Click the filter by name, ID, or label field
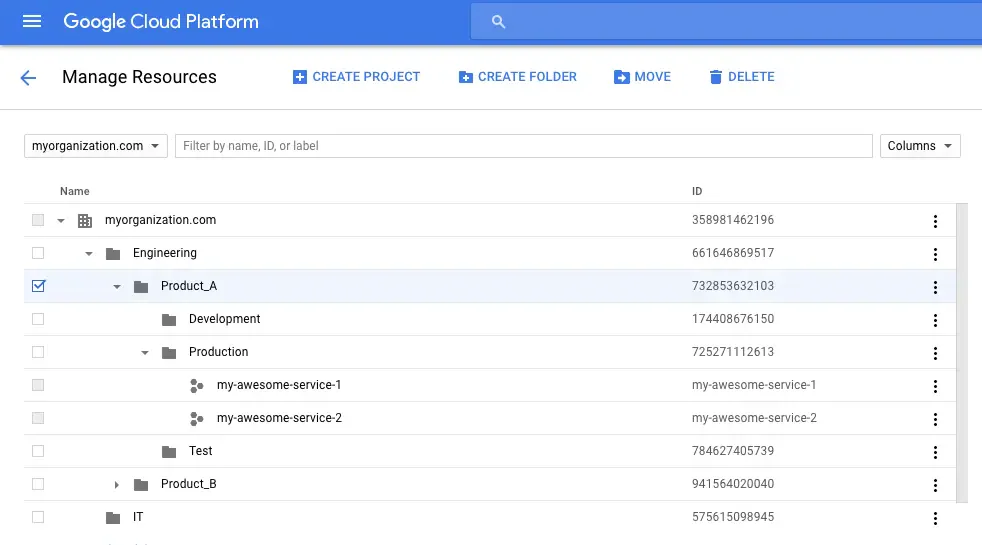 [524, 146]
